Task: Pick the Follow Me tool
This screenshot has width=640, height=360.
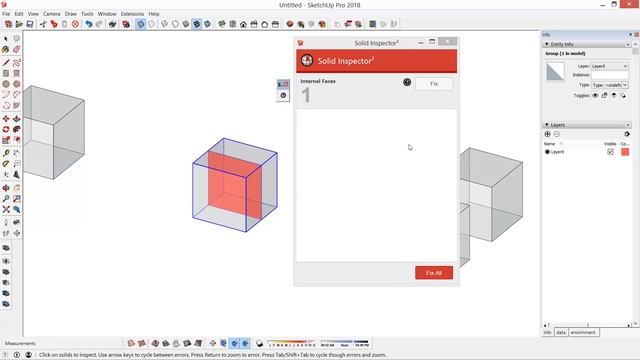Action: [x=16, y=129]
